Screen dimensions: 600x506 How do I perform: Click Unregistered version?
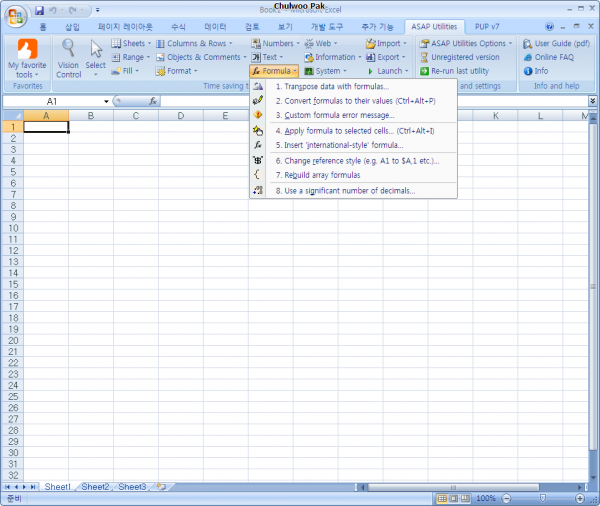[x=460, y=57]
